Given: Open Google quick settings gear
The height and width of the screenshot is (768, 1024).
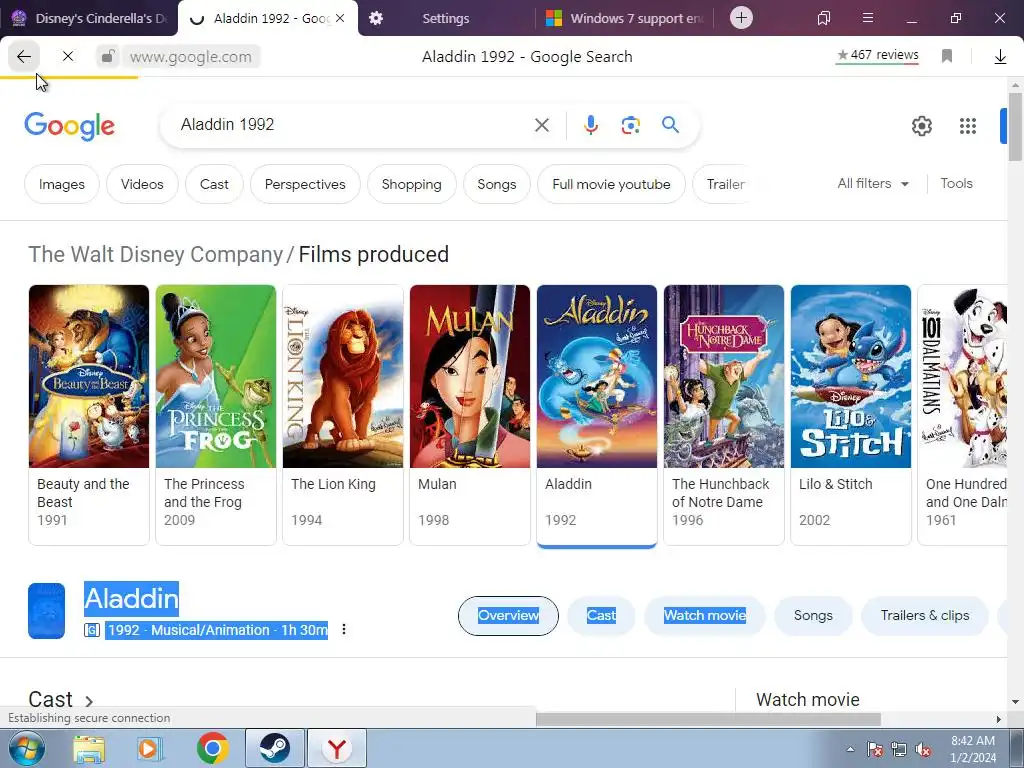Looking at the screenshot, I should tap(921, 126).
